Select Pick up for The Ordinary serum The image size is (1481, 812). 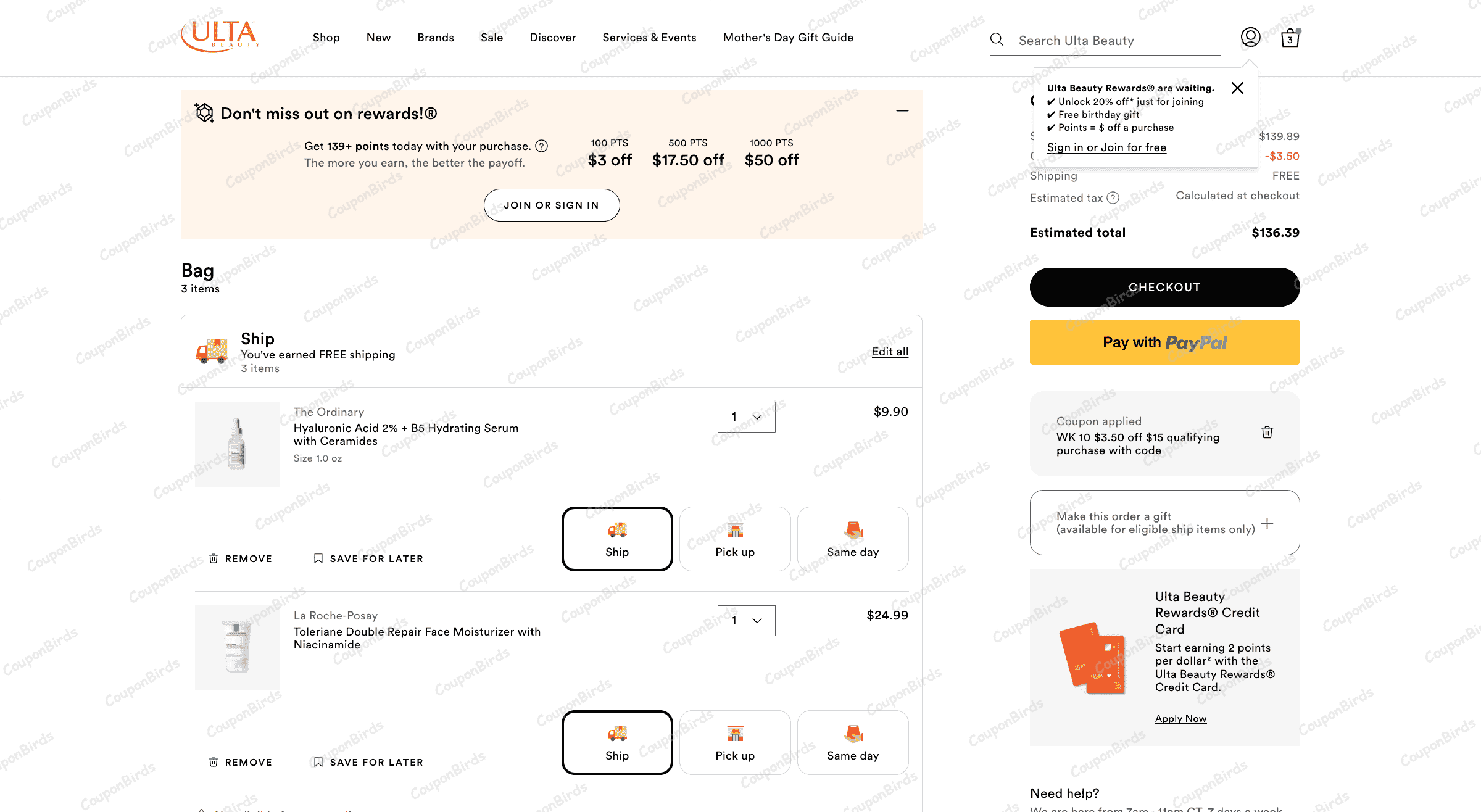(734, 539)
